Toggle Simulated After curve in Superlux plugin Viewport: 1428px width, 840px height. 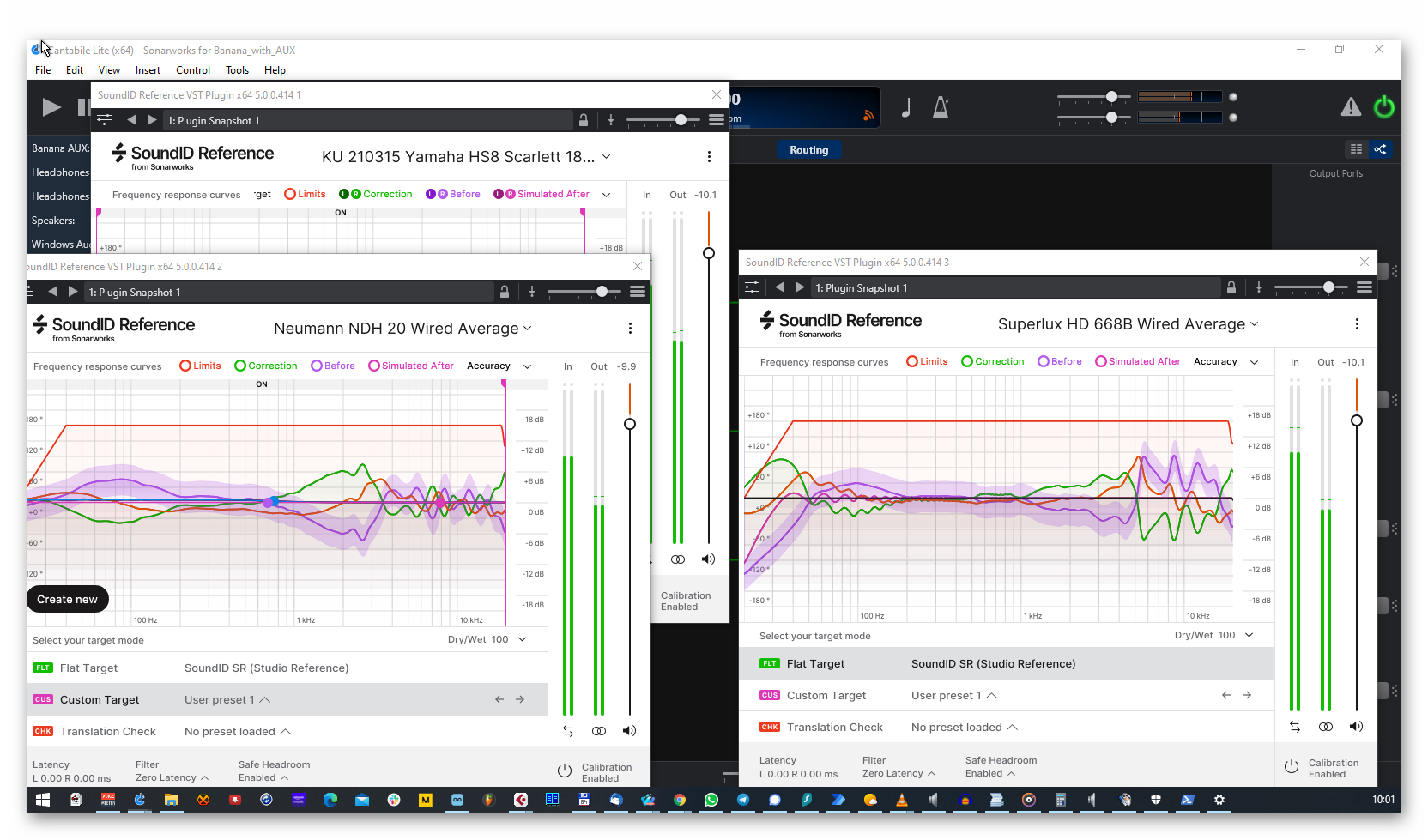click(x=1137, y=362)
